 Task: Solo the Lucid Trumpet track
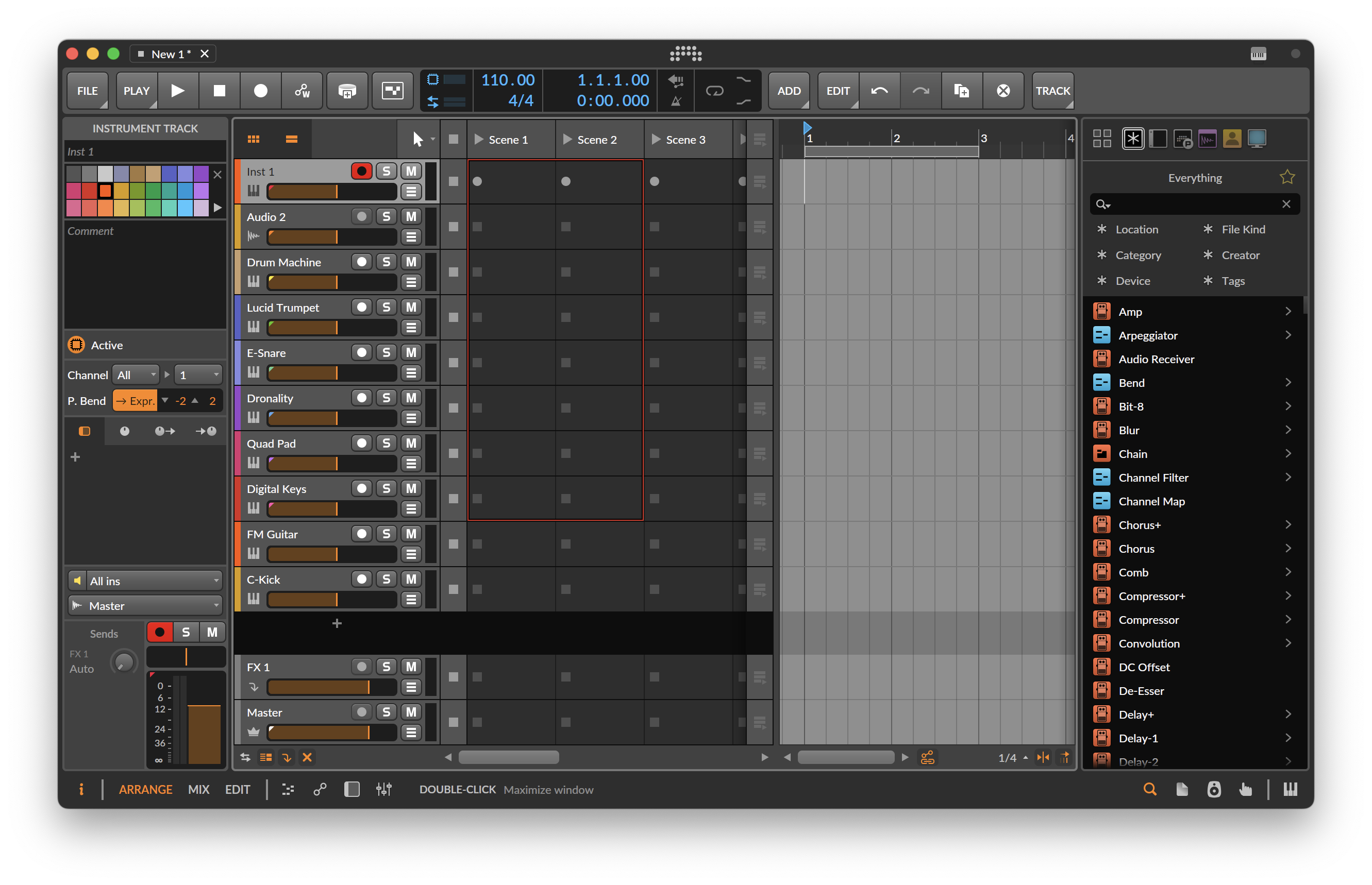click(x=387, y=308)
